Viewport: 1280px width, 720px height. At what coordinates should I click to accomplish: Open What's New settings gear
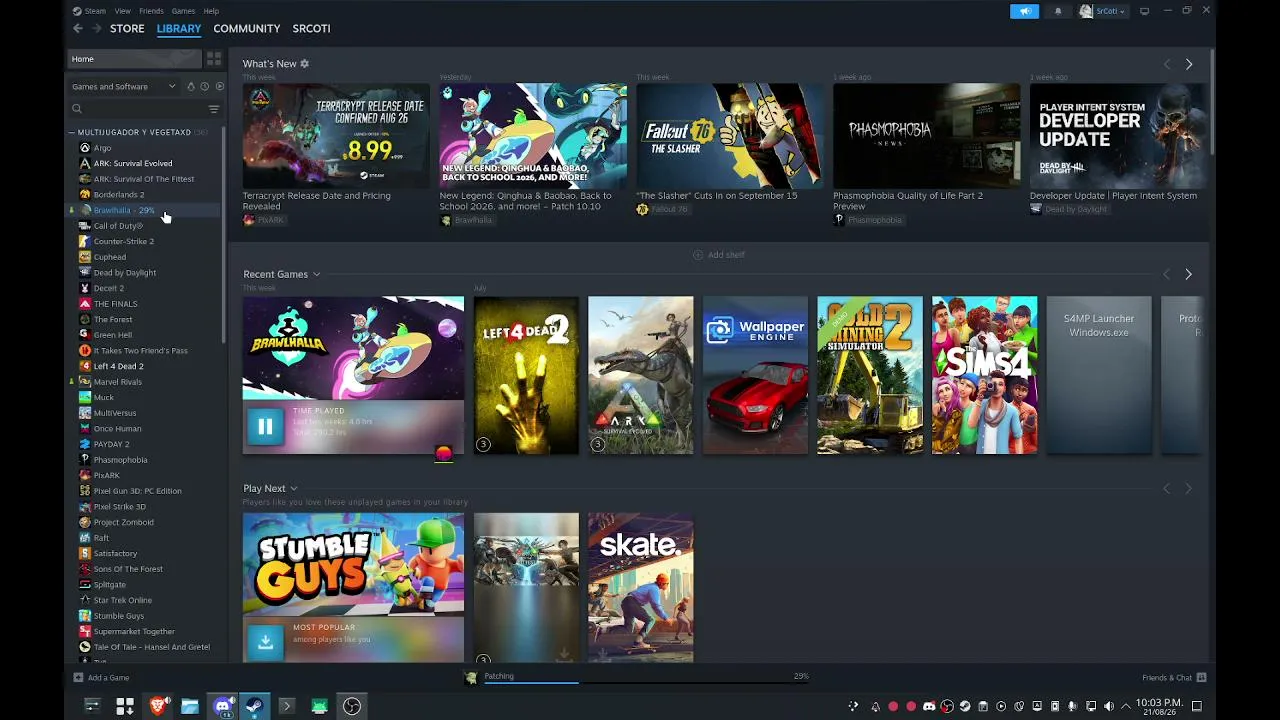click(305, 64)
